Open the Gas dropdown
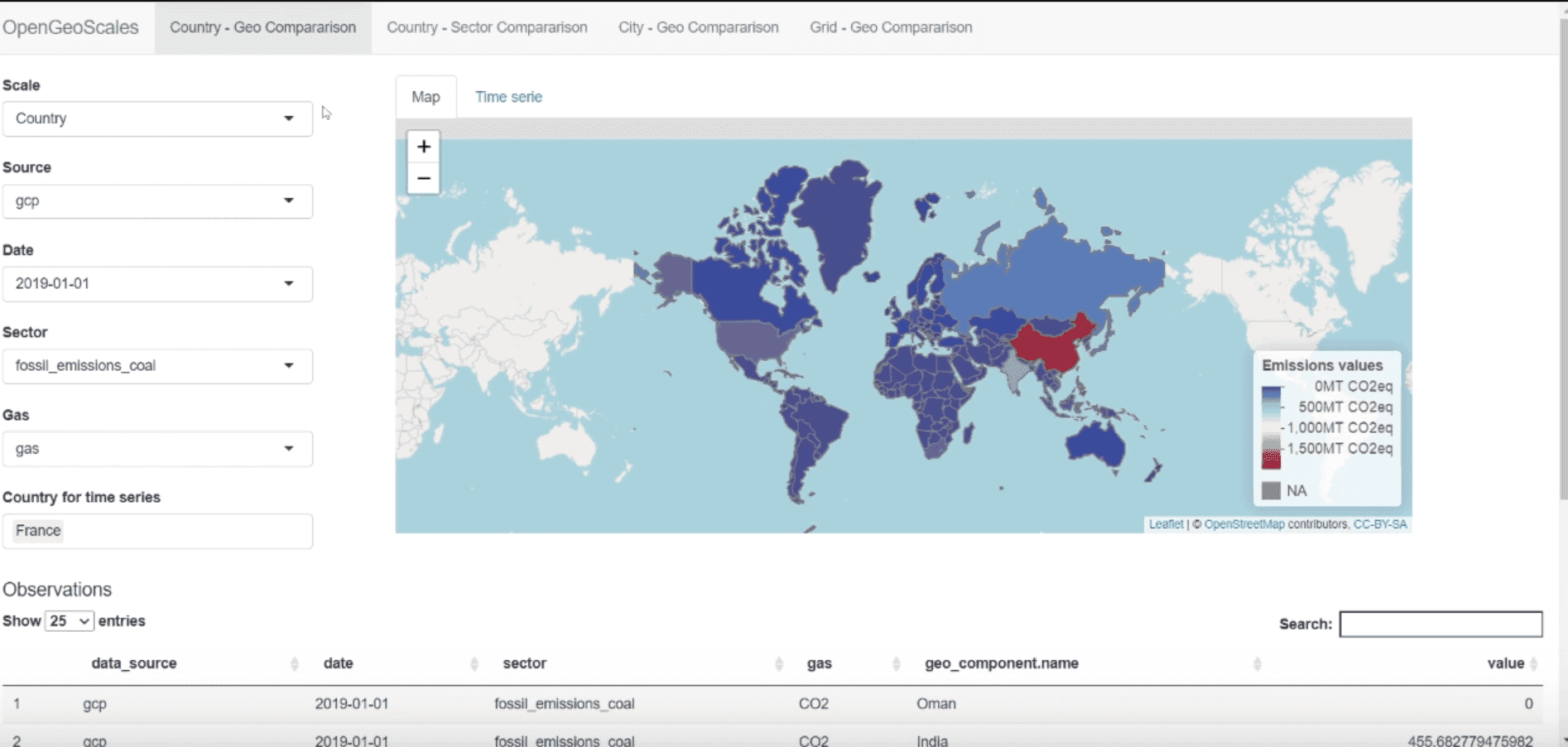 coord(157,449)
